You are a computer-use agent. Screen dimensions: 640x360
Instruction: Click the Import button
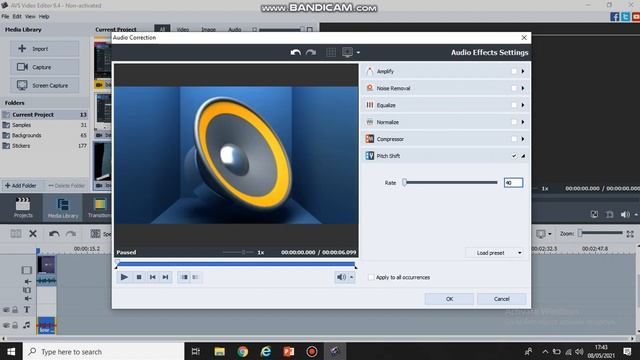pyautogui.click(x=44, y=49)
